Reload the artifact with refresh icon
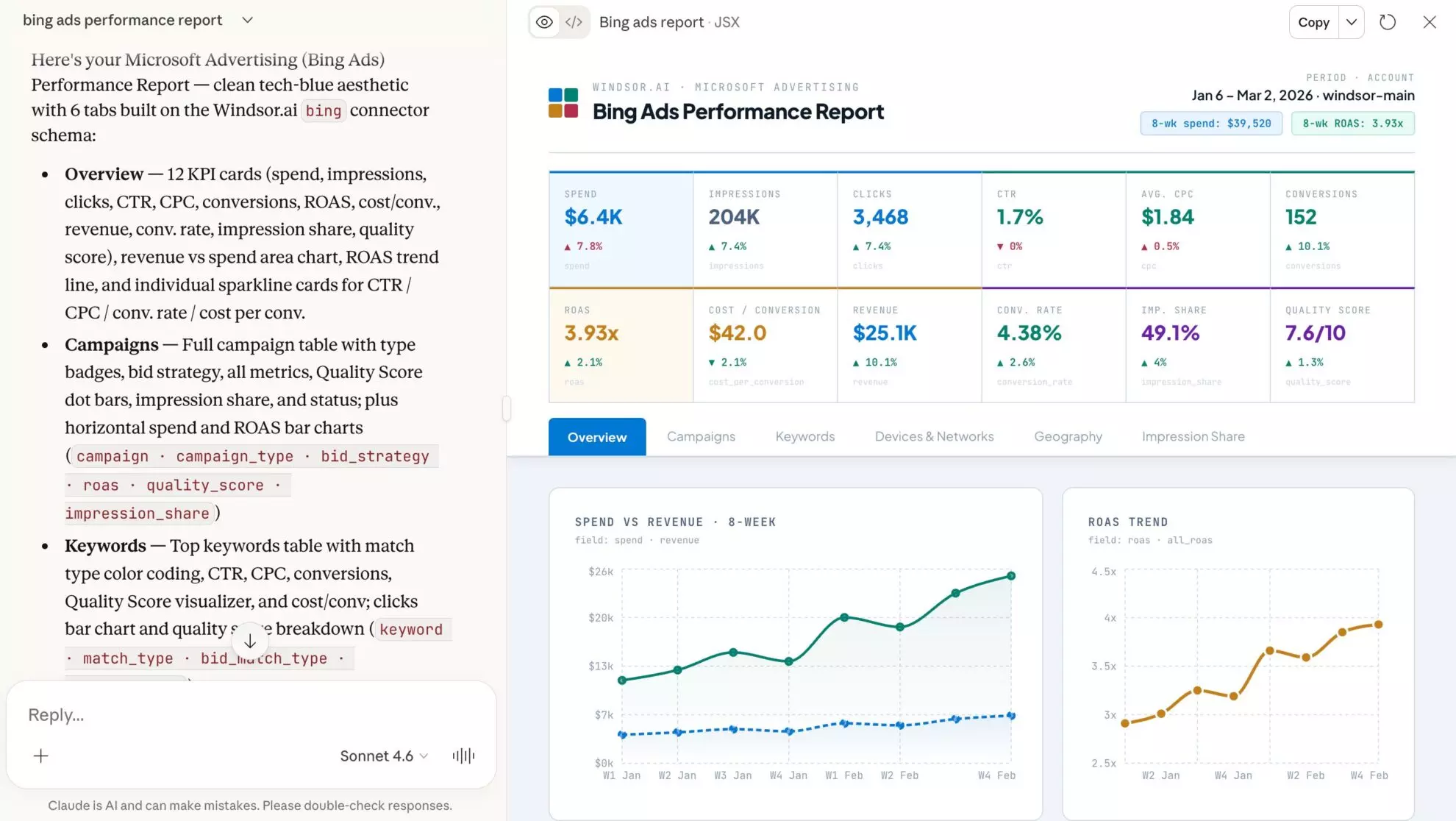This screenshot has height=821, width=1456. 1388,22
